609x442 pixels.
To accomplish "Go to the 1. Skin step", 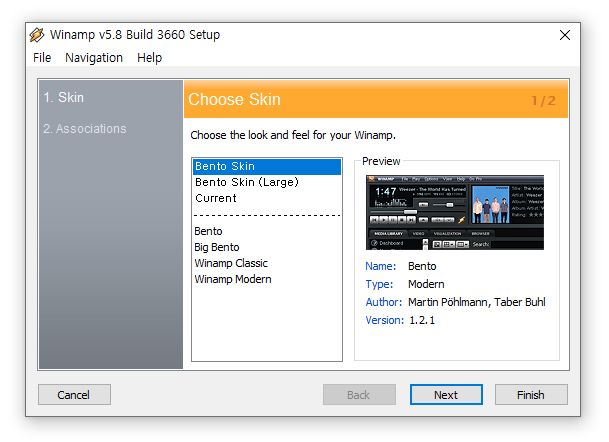I will (x=63, y=97).
